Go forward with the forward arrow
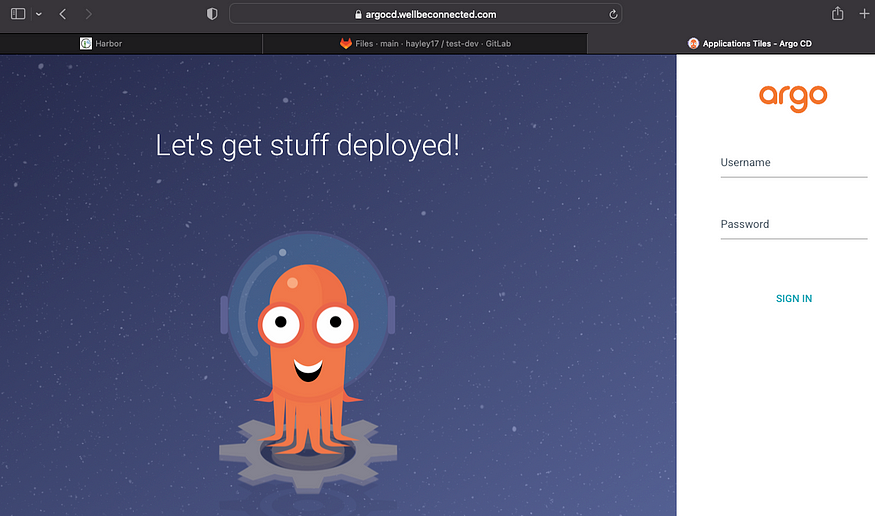Viewport: 875px width, 516px height. tap(89, 14)
